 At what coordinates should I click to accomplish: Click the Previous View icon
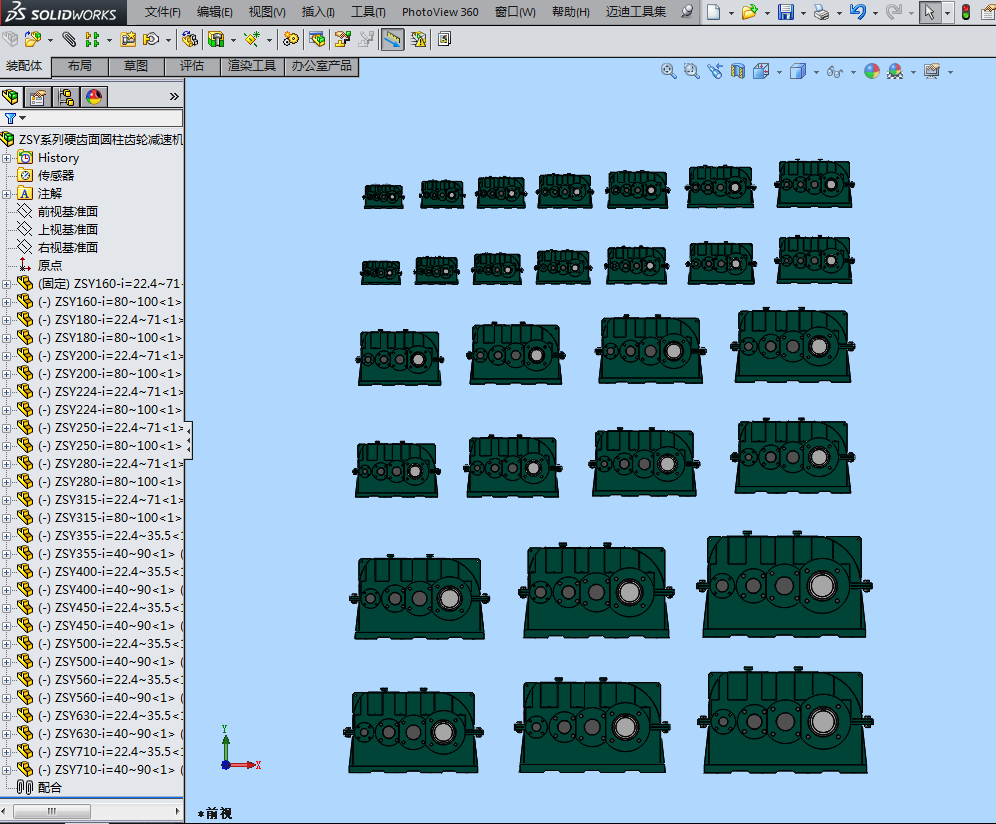[715, 71]
